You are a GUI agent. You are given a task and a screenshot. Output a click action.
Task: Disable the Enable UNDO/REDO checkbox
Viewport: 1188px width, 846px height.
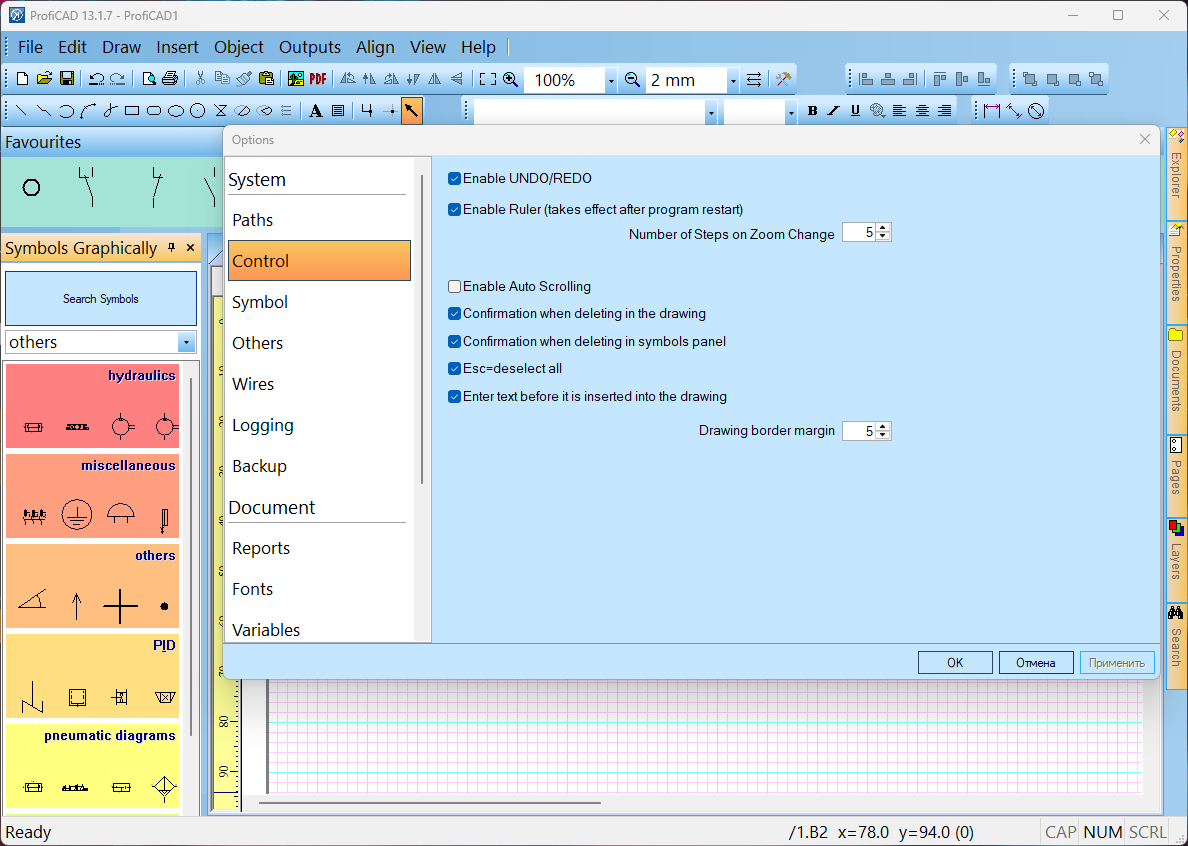click(x=455, y=179)
